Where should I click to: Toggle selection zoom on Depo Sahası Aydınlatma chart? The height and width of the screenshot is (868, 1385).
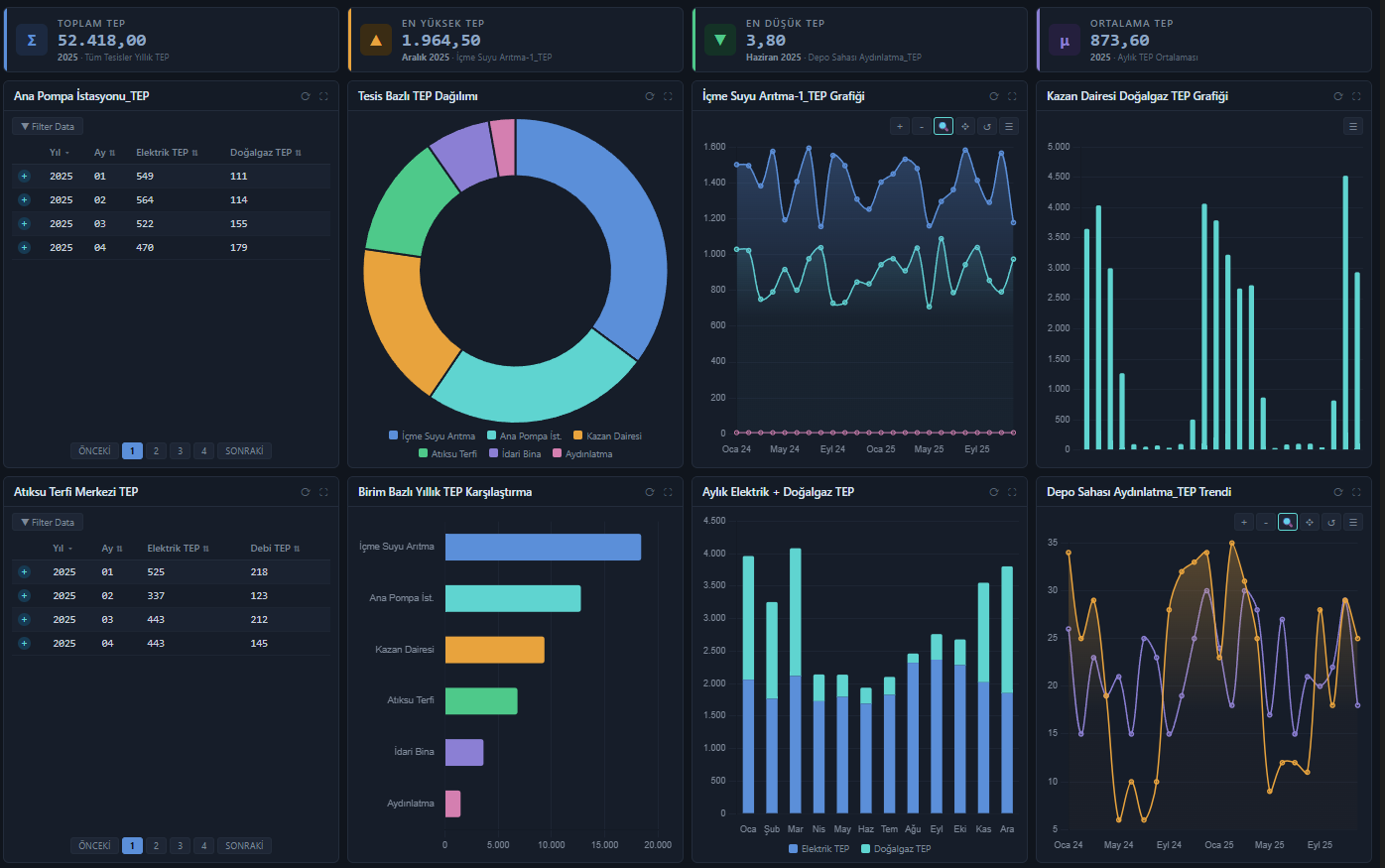click(1288, 522)
